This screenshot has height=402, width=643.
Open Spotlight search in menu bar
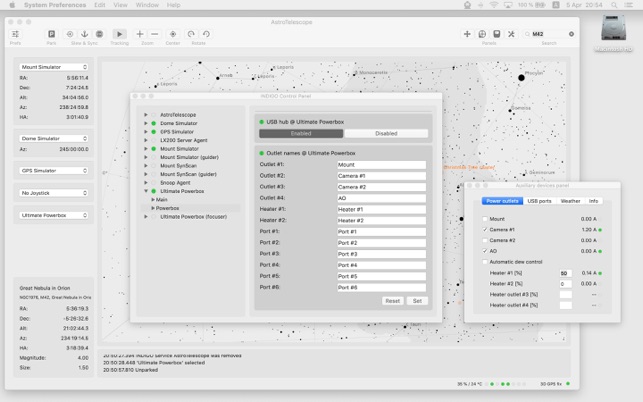point(614,5)
